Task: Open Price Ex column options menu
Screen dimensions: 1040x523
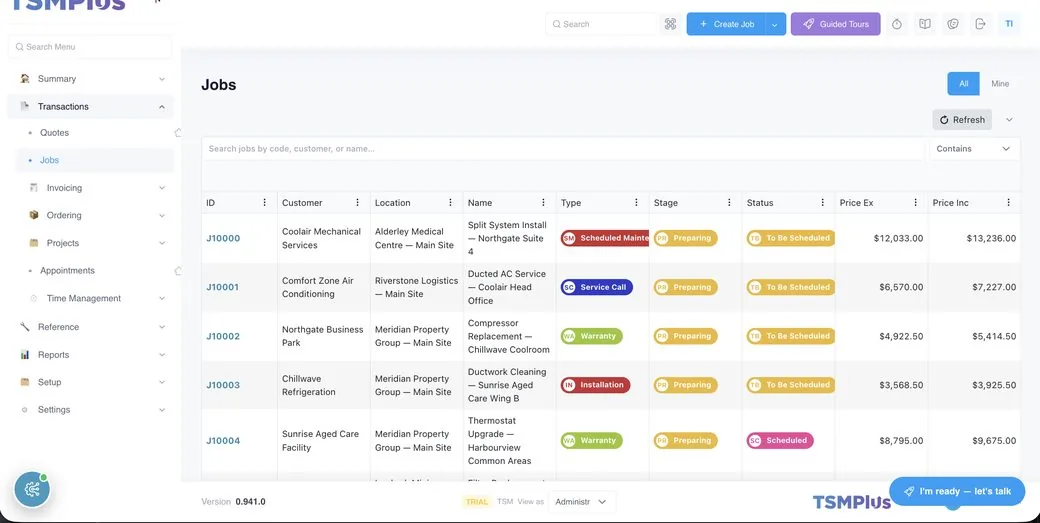Action: [915, 203]
